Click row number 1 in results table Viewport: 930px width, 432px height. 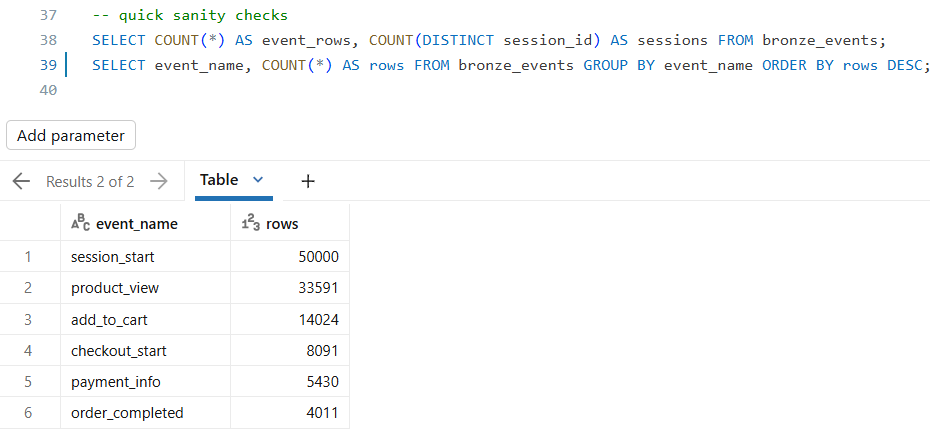(28, 256)
